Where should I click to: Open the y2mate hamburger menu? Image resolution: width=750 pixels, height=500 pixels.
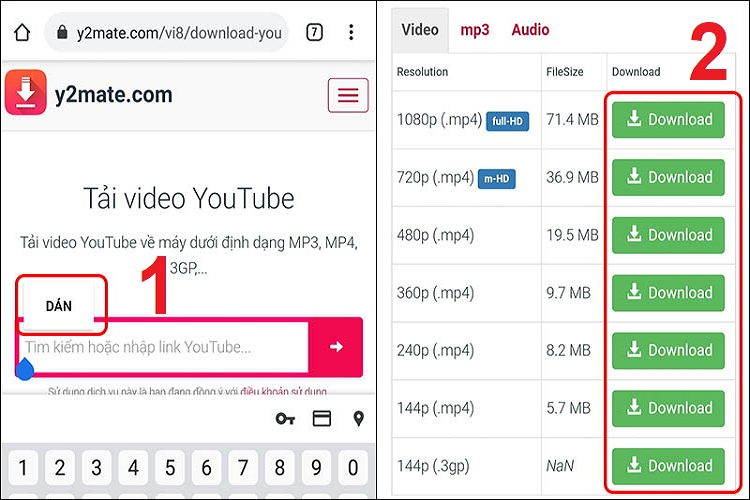348,95
